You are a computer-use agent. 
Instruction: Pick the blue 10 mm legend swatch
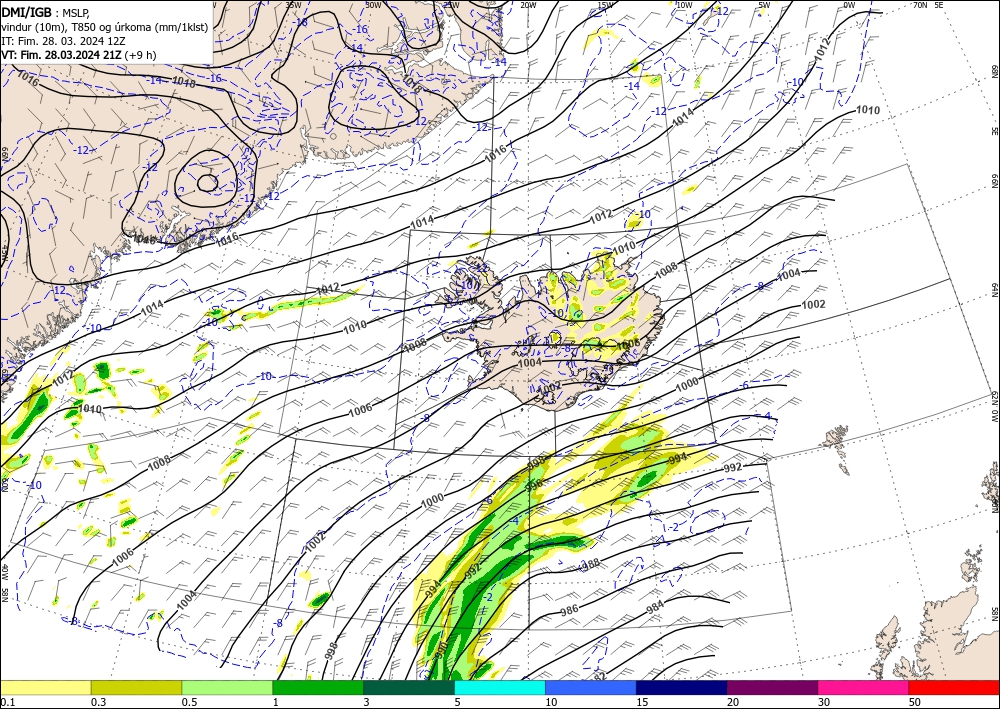(591, 687)
